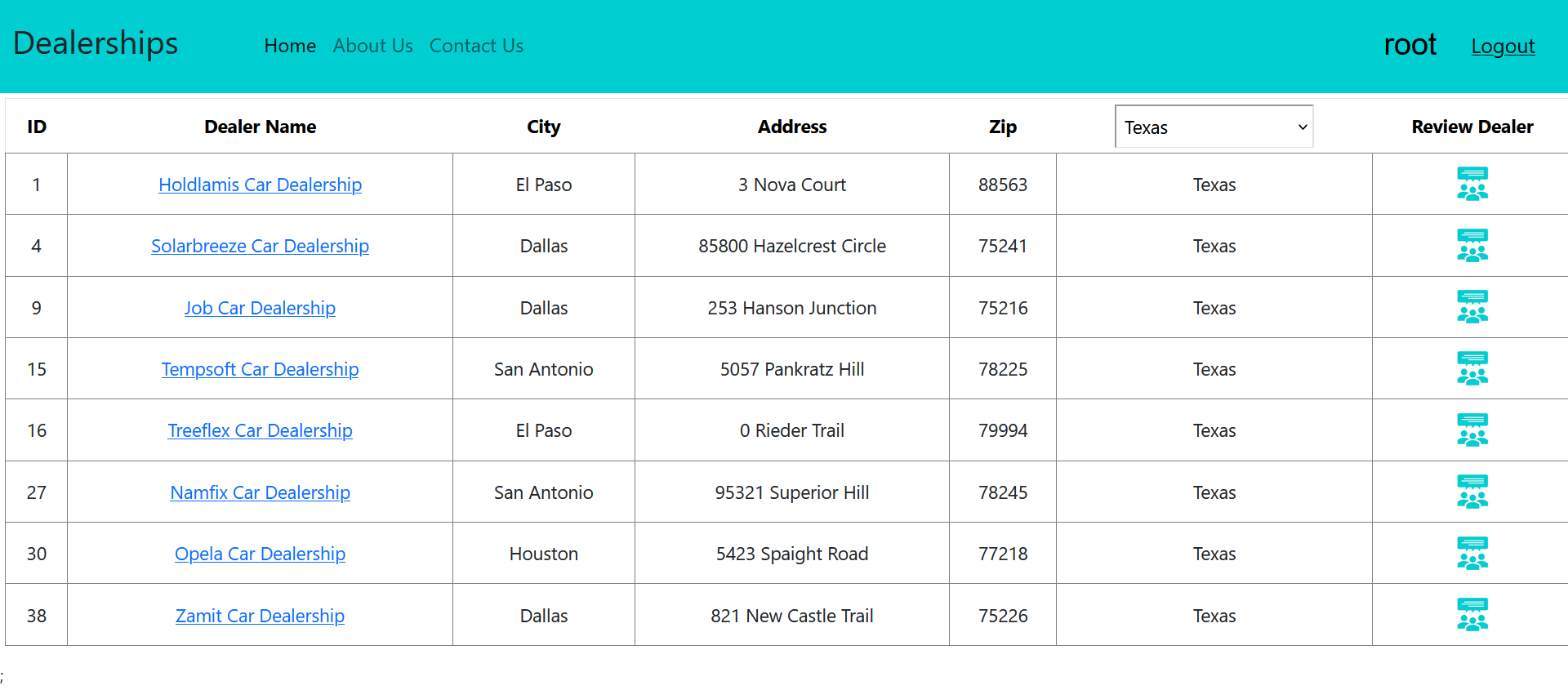This screenshot has height=699, width=1568.
Task: Open the Solarbreeze Car Dealership link
Action: tap(260, 246)
